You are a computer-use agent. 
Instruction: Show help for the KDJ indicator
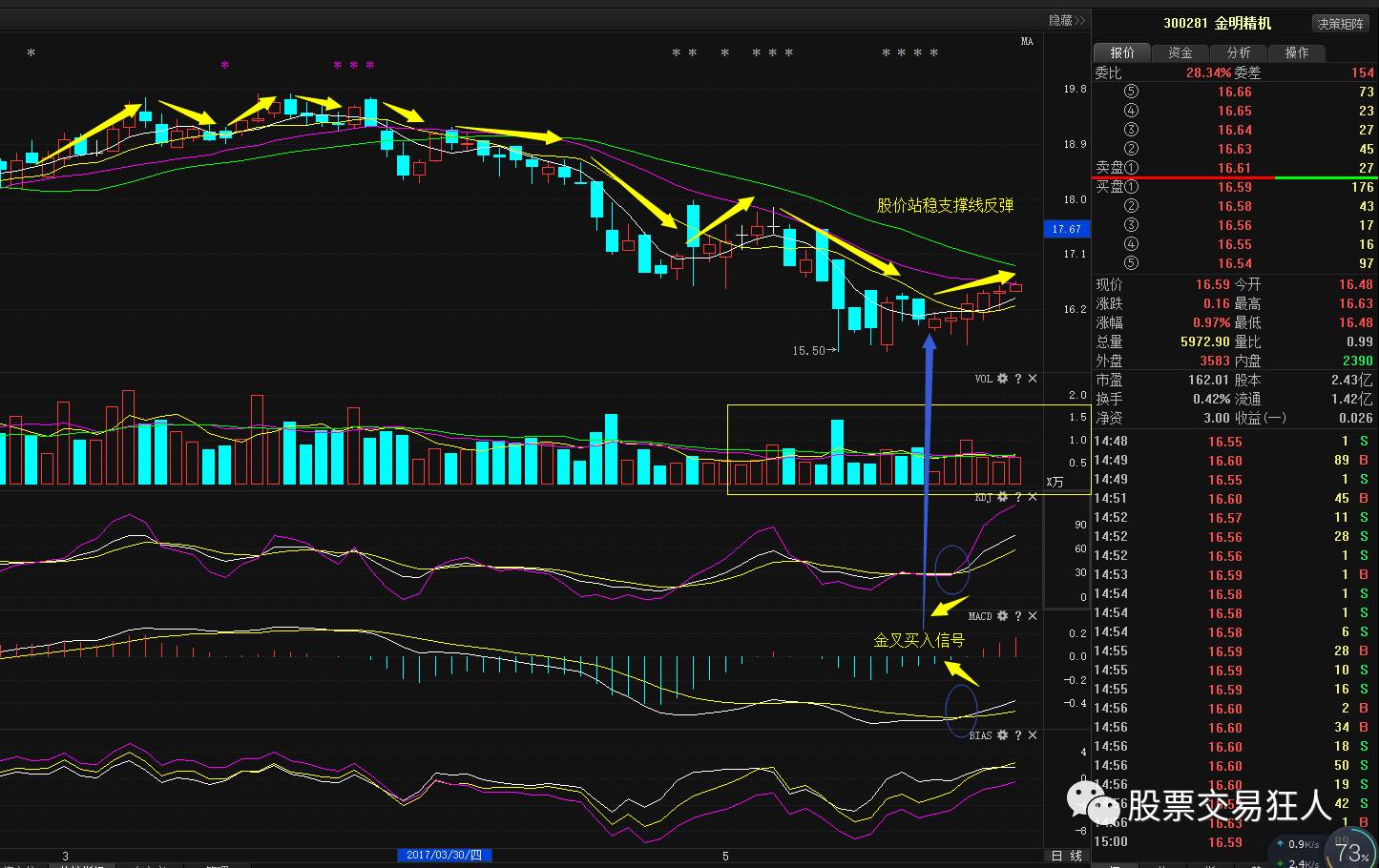point(1017,497)
